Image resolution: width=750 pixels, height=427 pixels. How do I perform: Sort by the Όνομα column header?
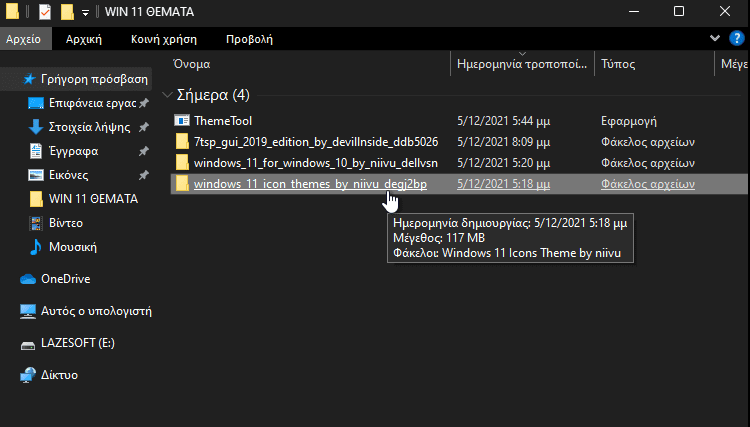coord(191,64)
